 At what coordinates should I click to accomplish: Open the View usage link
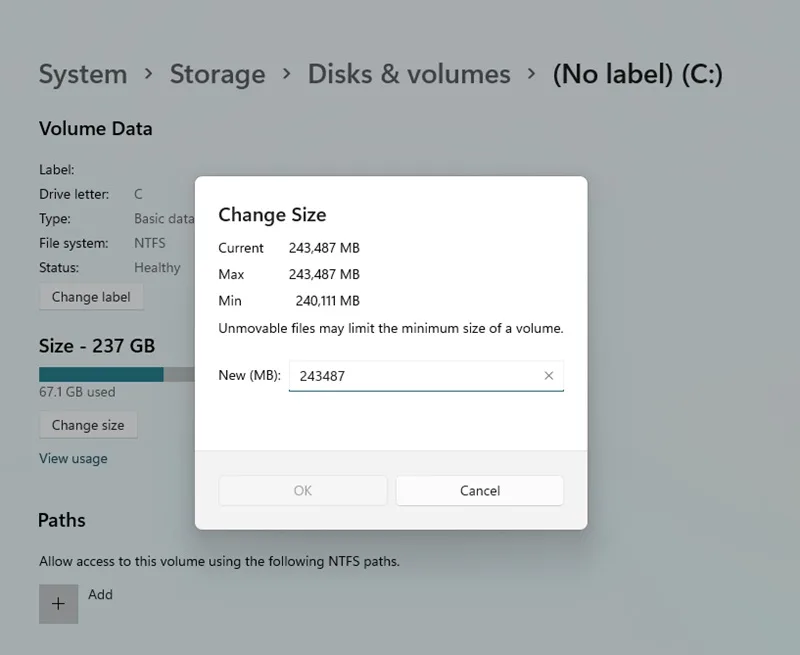pos(73,458)
